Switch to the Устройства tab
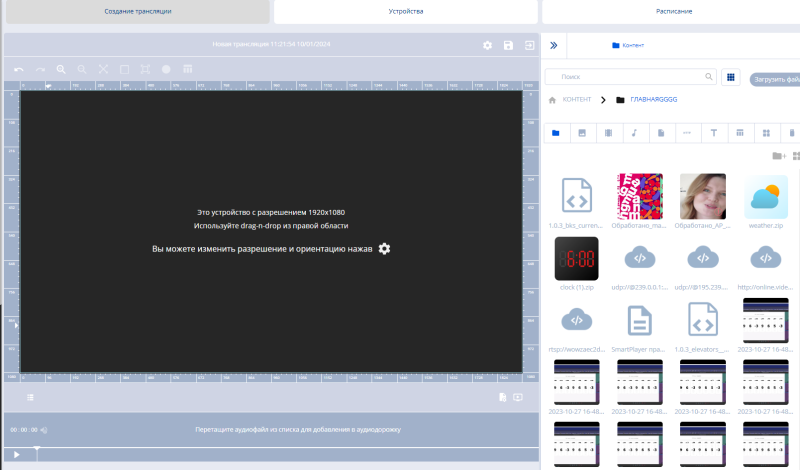The image size is (800, 470). [x=405, y=11]
